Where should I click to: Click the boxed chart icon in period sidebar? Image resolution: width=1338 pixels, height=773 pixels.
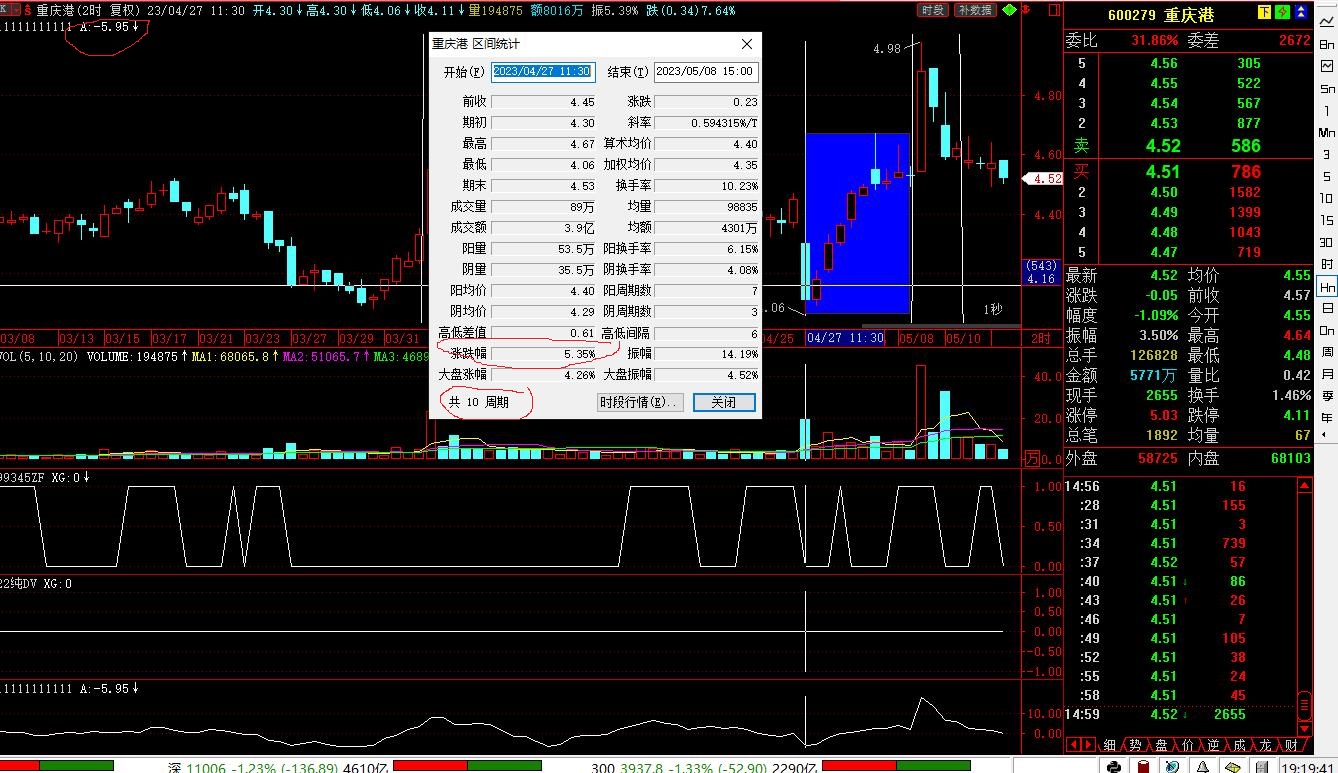(1327, 64)
